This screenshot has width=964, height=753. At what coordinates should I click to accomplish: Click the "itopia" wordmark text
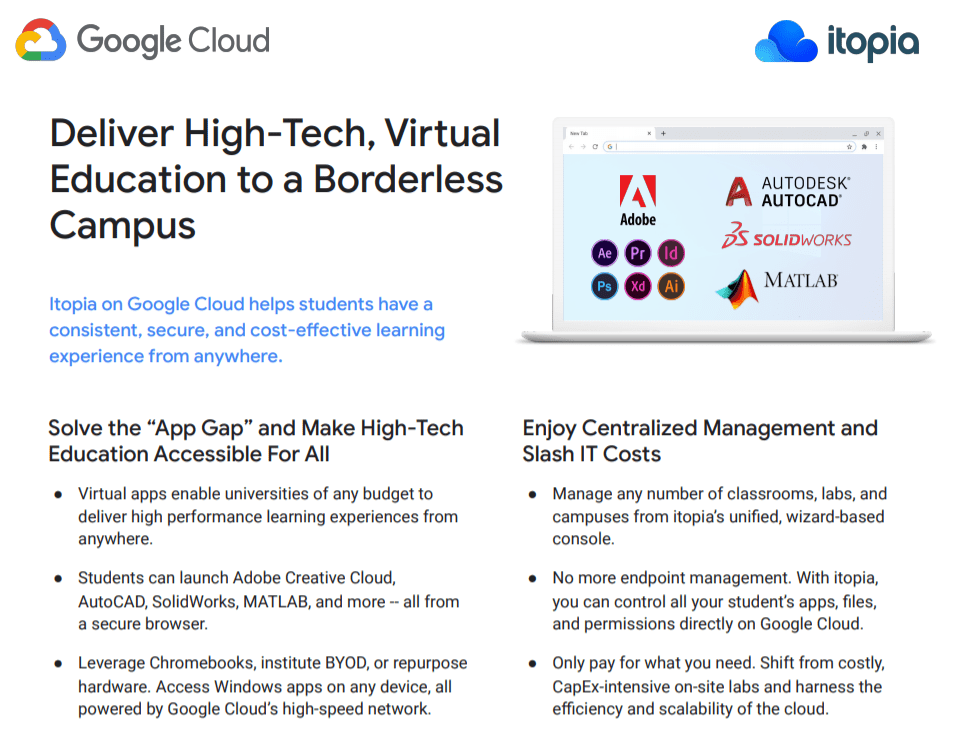coord(873,42)
